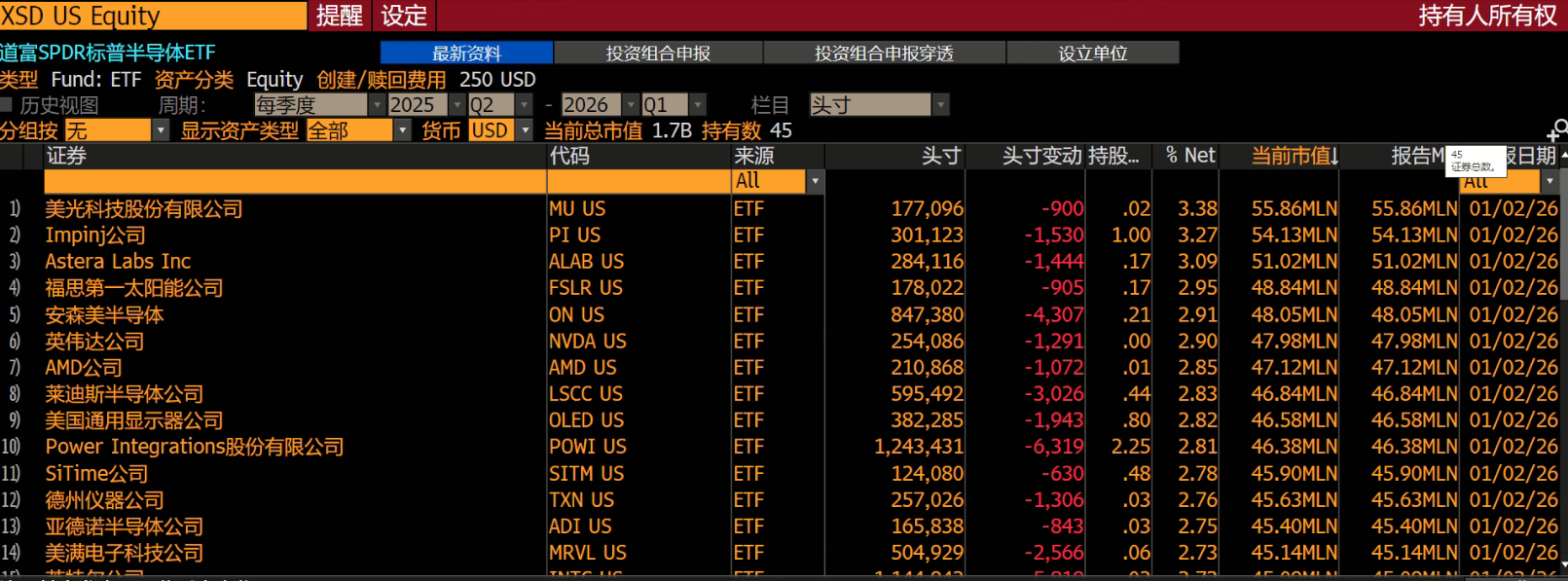This screenshot has width=1568, height=581.
Task: Select the 德州仪器公司 security
Action: 104,499
